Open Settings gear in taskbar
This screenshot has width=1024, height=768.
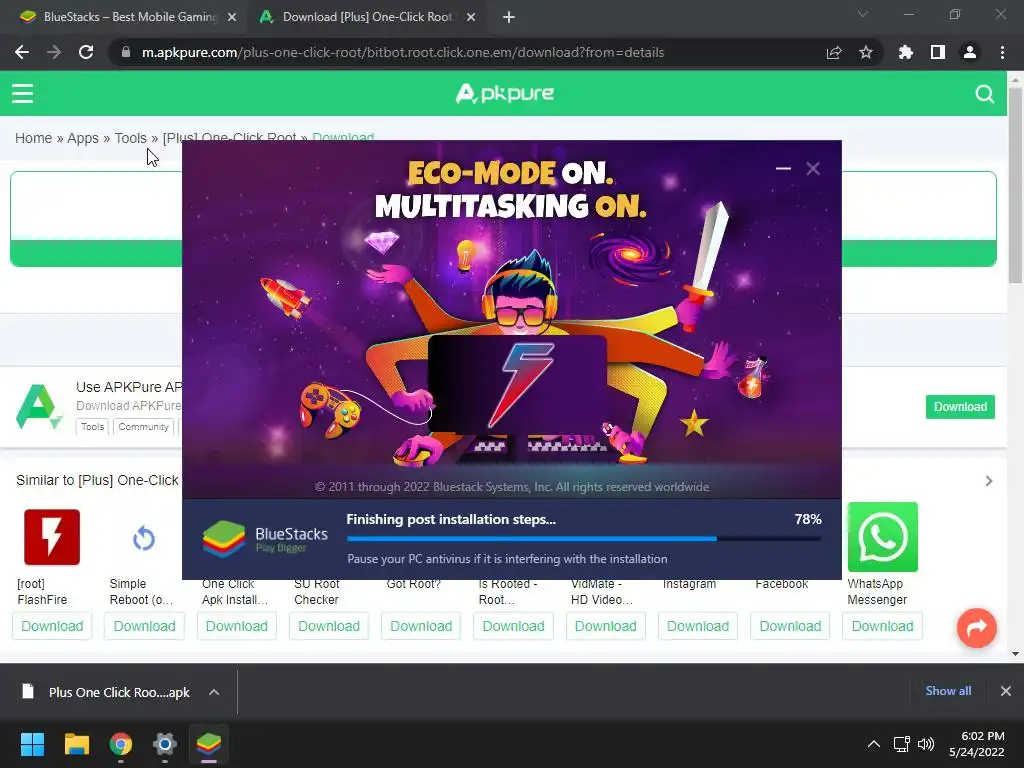[x=165, y=744]
